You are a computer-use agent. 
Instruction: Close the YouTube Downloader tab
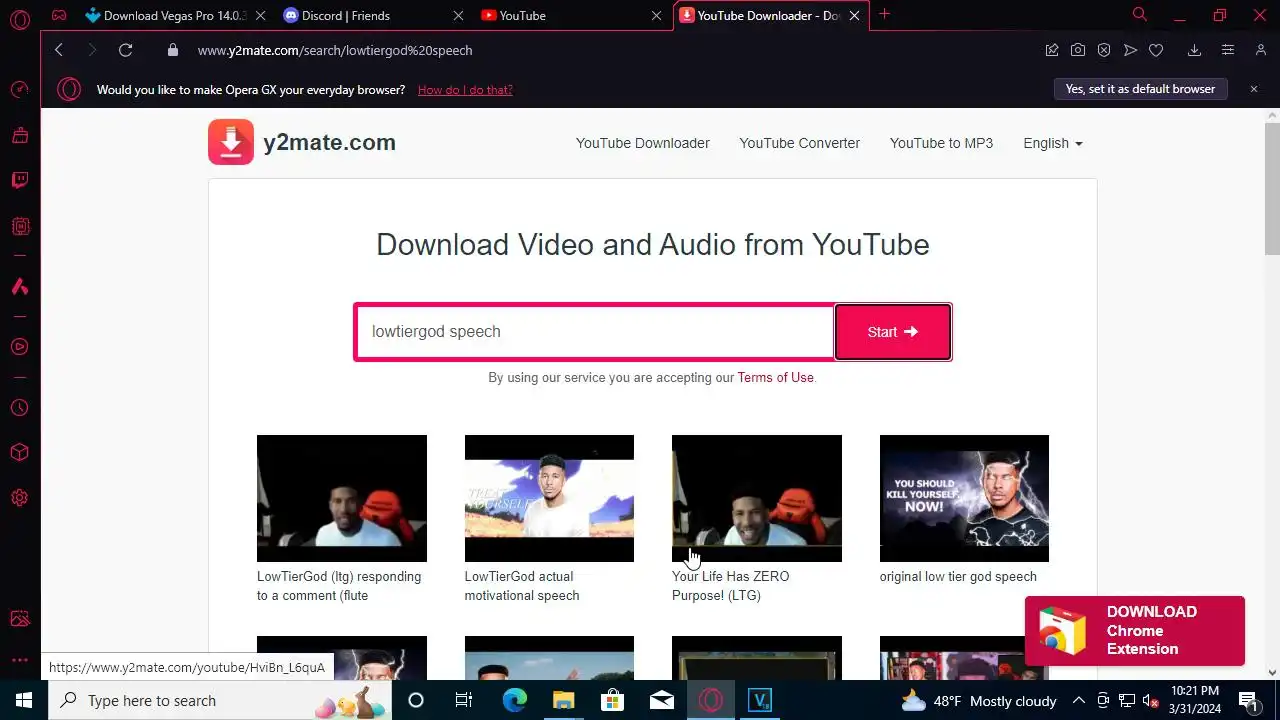(854, 16)
